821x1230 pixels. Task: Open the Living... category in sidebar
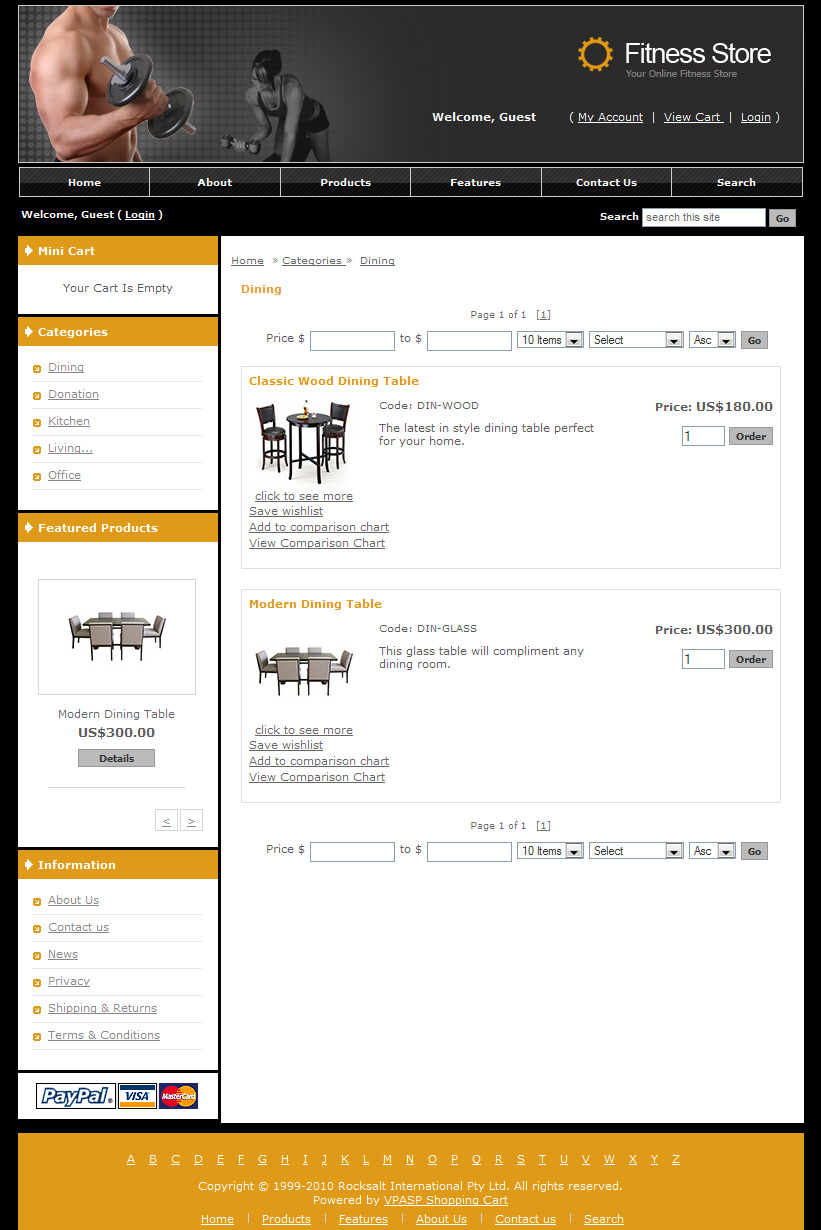click(x=70, y=448)
